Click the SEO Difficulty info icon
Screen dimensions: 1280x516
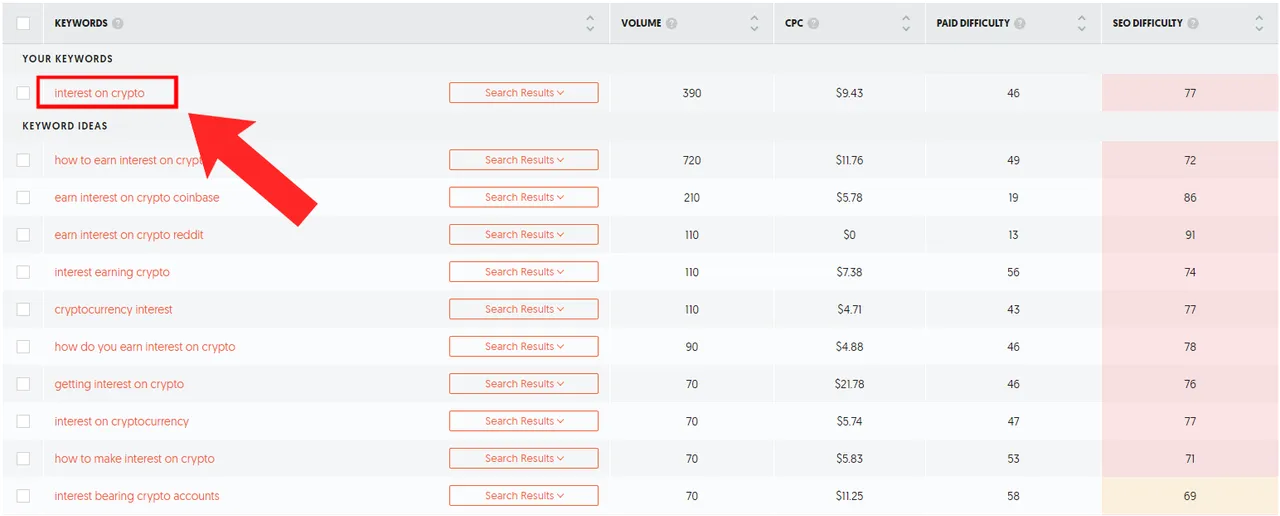coord(1193,23)
